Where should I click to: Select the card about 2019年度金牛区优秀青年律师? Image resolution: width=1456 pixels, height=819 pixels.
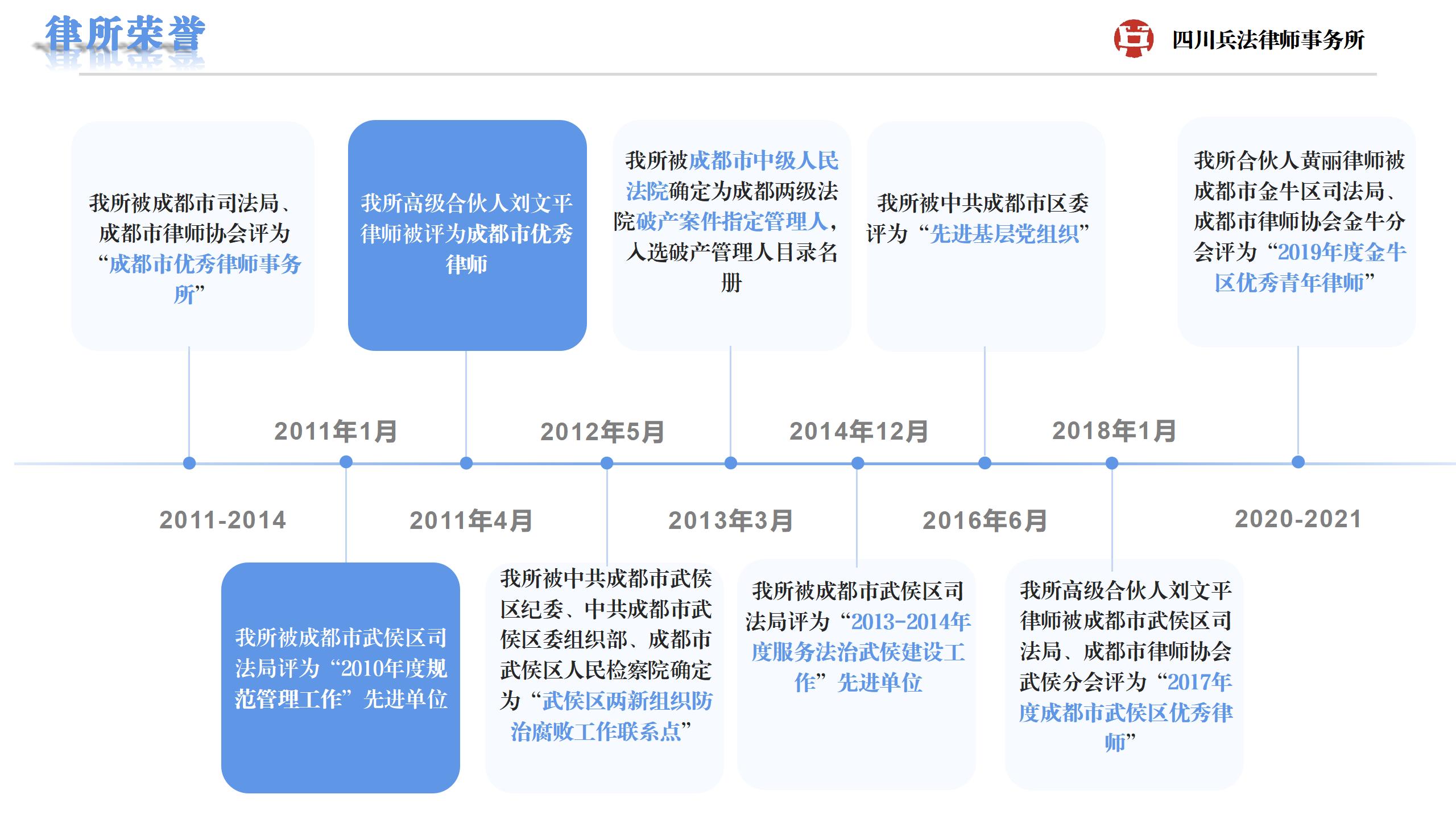tap(1296, 232)
